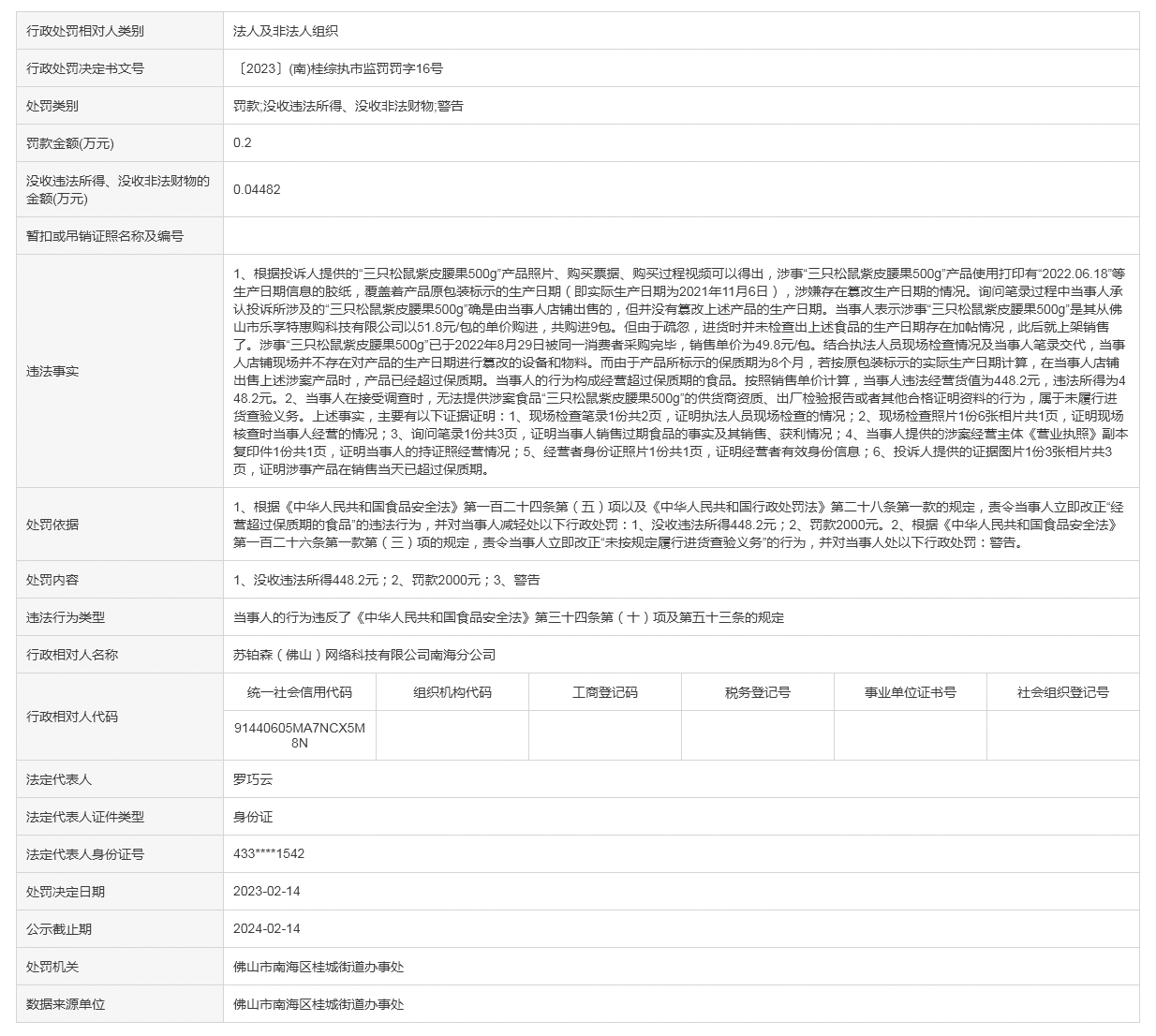Select the deadline date 2024-02-14
The image size is (1156, 1036).
[267, 928]
